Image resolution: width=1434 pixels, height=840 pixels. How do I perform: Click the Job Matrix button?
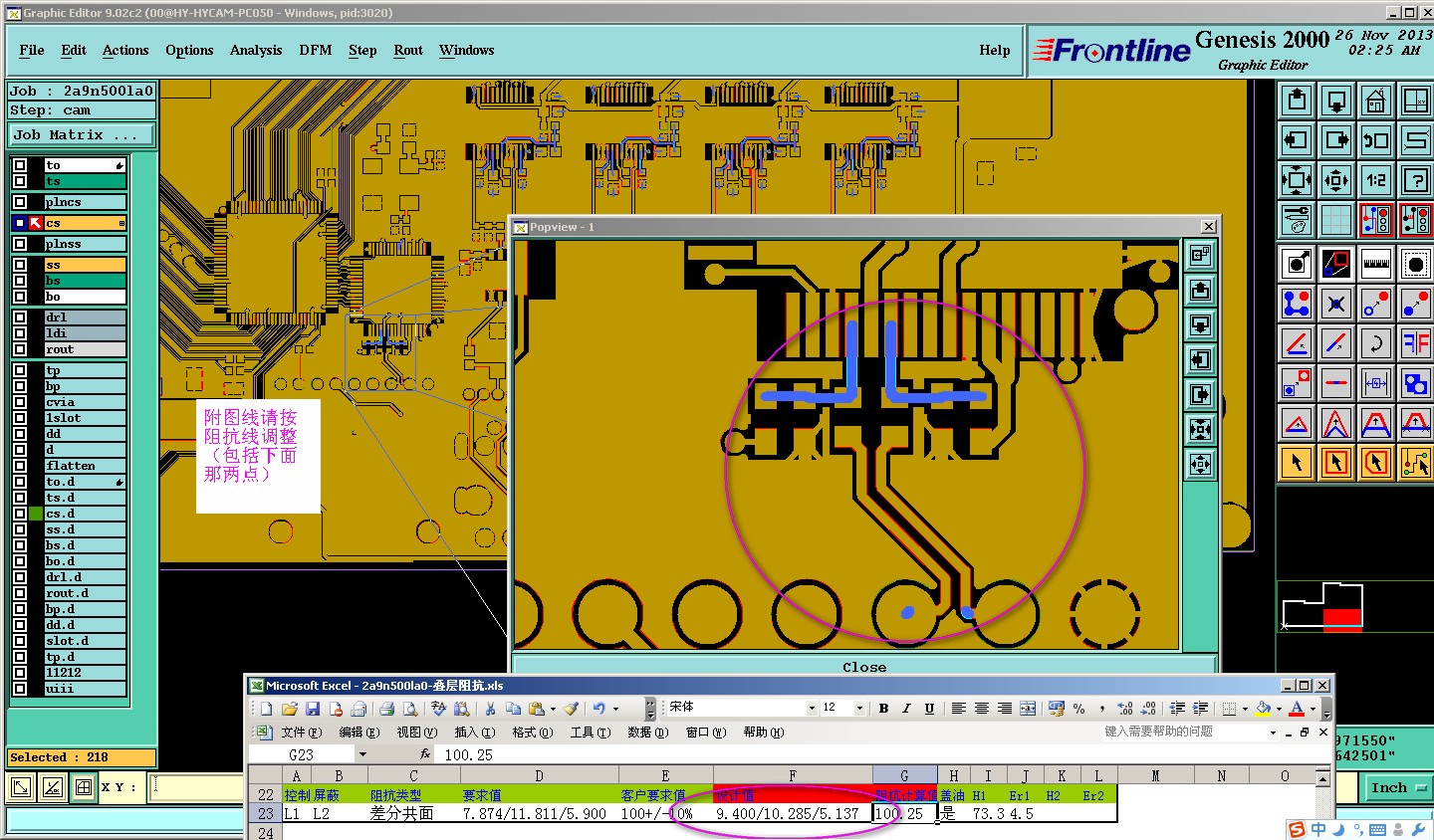83,134
